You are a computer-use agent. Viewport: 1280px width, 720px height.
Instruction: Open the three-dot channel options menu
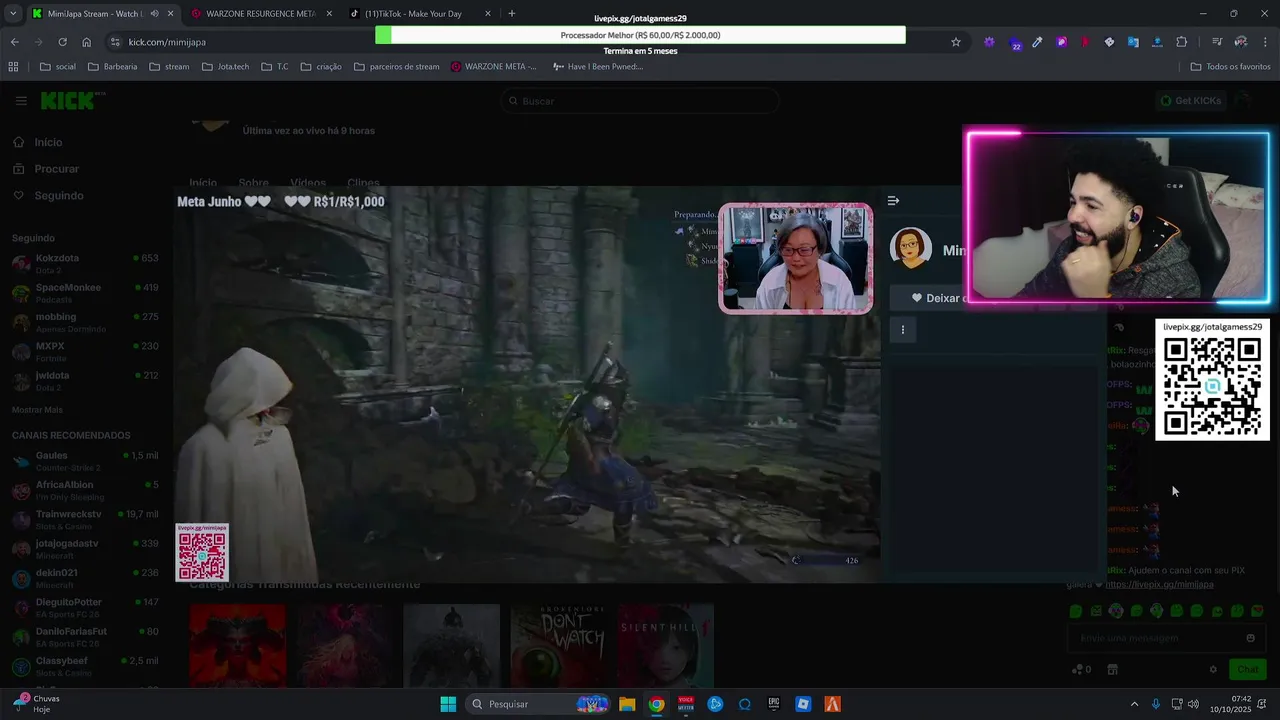coord(903,329)
